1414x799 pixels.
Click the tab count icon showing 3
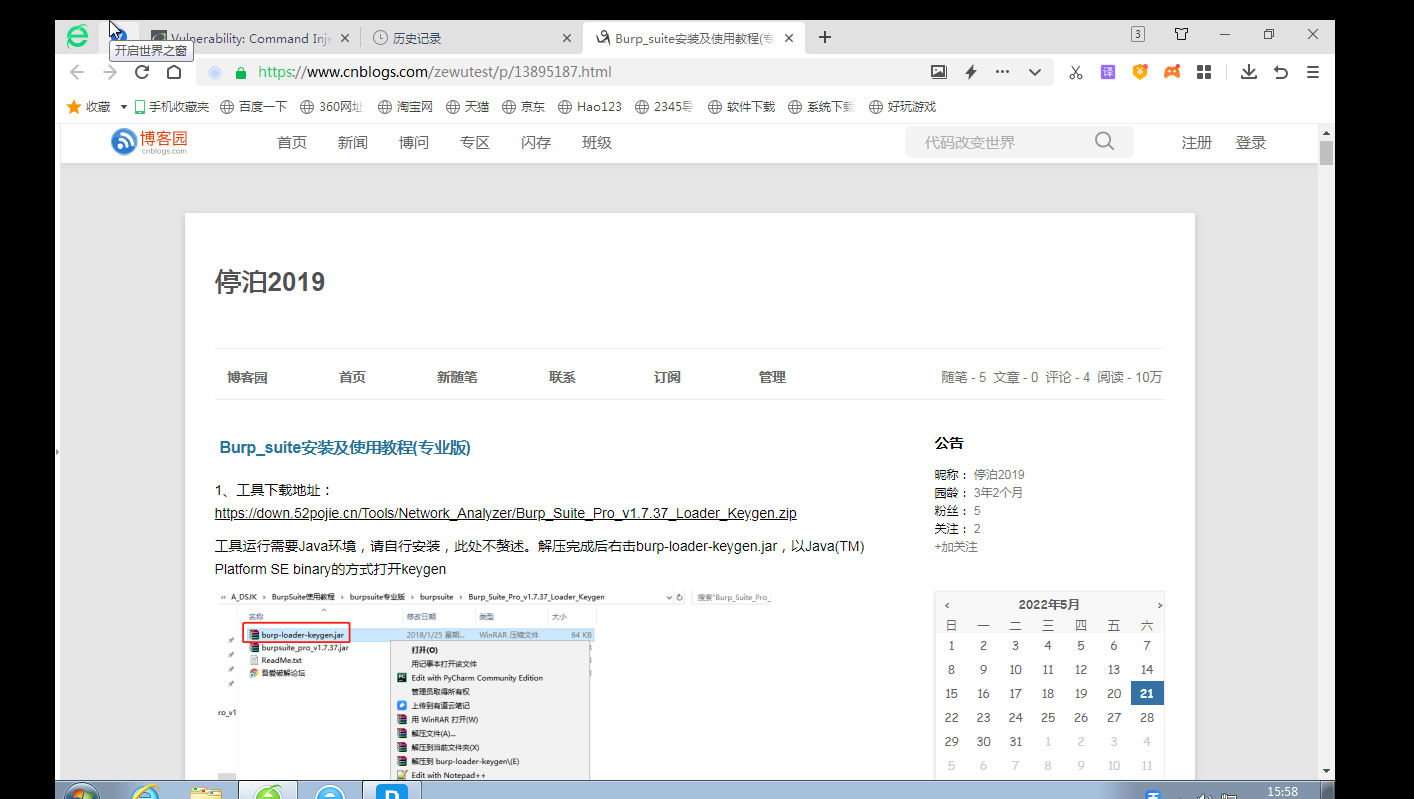coord(1138,34)
